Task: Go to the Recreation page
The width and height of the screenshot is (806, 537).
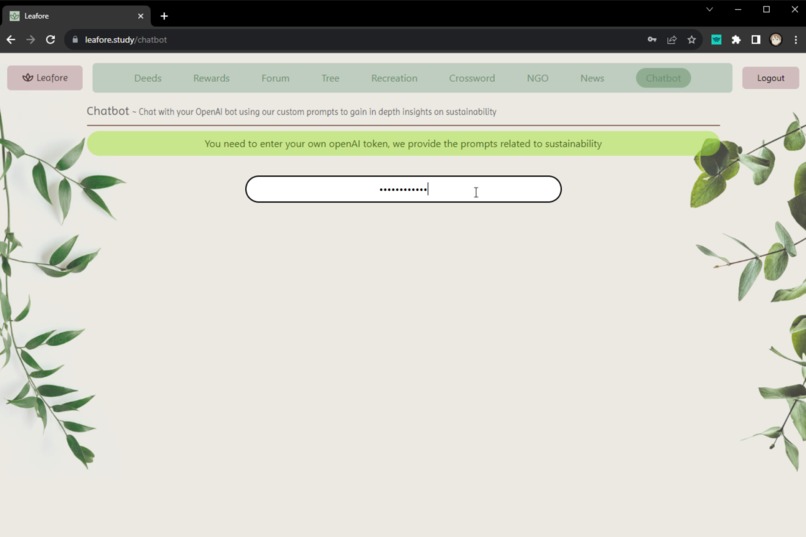Action: (x=394, y=78)
